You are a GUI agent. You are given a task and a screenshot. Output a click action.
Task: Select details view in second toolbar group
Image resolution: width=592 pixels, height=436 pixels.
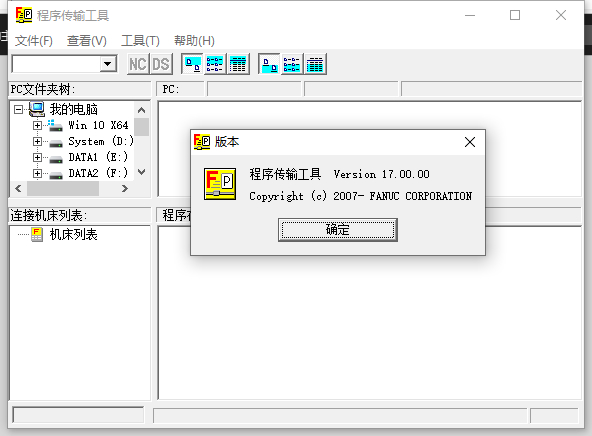[315, 64]
